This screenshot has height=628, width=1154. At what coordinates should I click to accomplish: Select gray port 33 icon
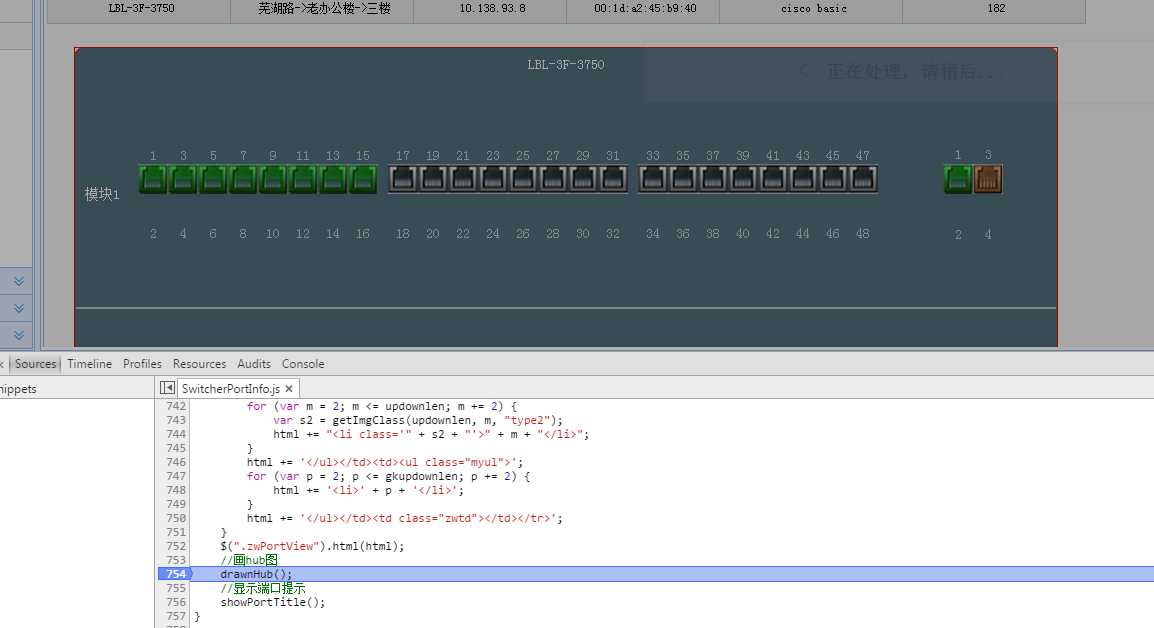653,179
